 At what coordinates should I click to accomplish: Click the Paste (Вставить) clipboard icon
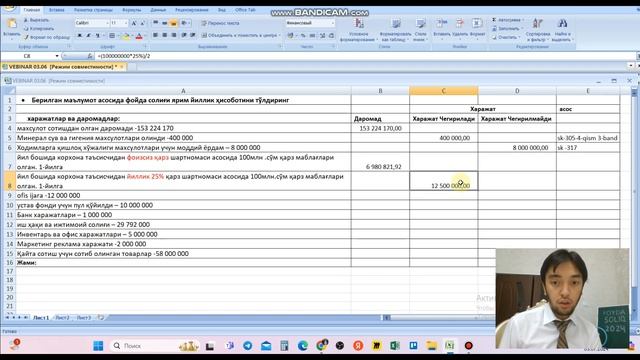12,24
